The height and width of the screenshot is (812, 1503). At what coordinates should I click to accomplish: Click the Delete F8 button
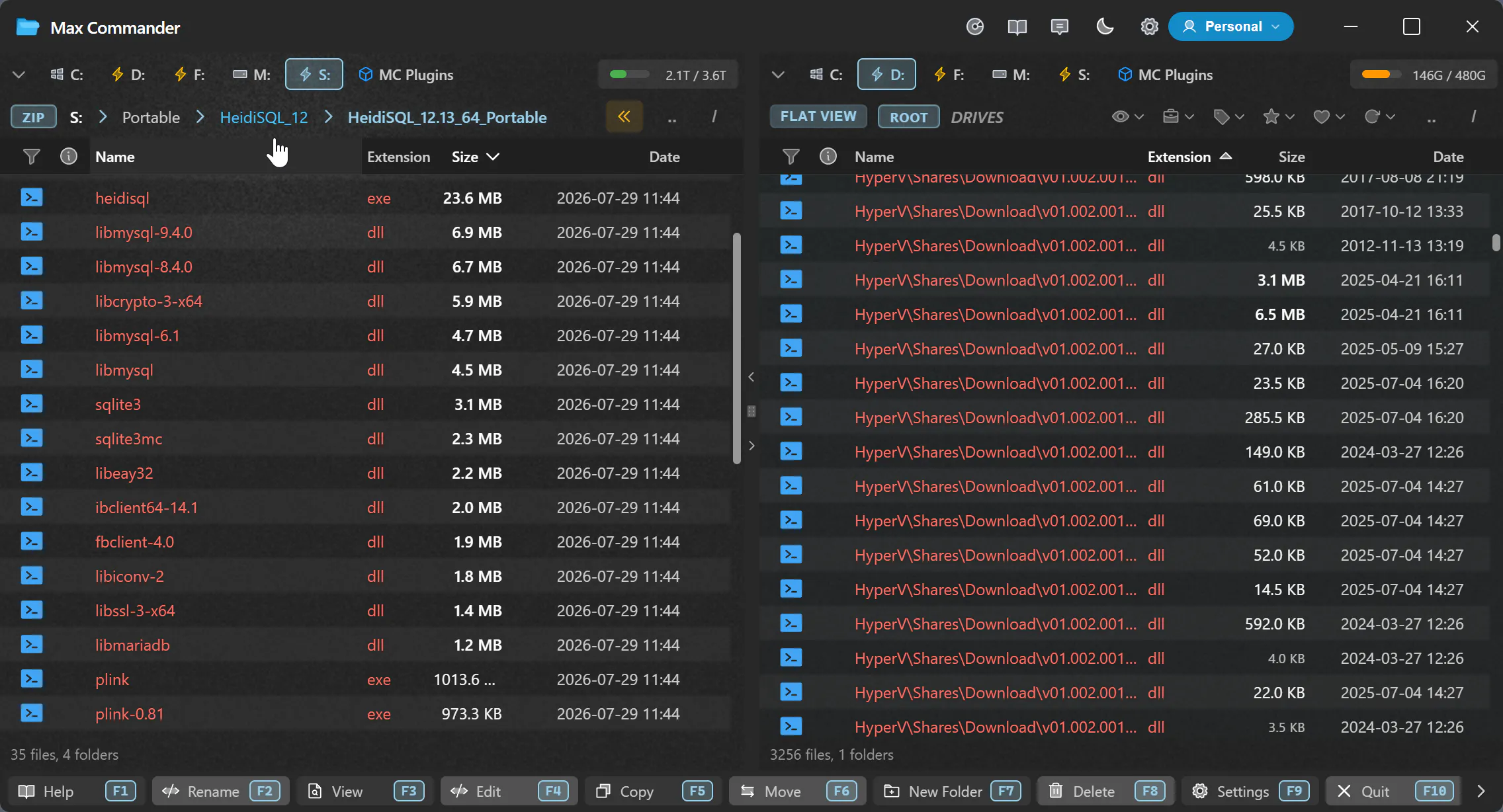click(x=1105, y=791)
